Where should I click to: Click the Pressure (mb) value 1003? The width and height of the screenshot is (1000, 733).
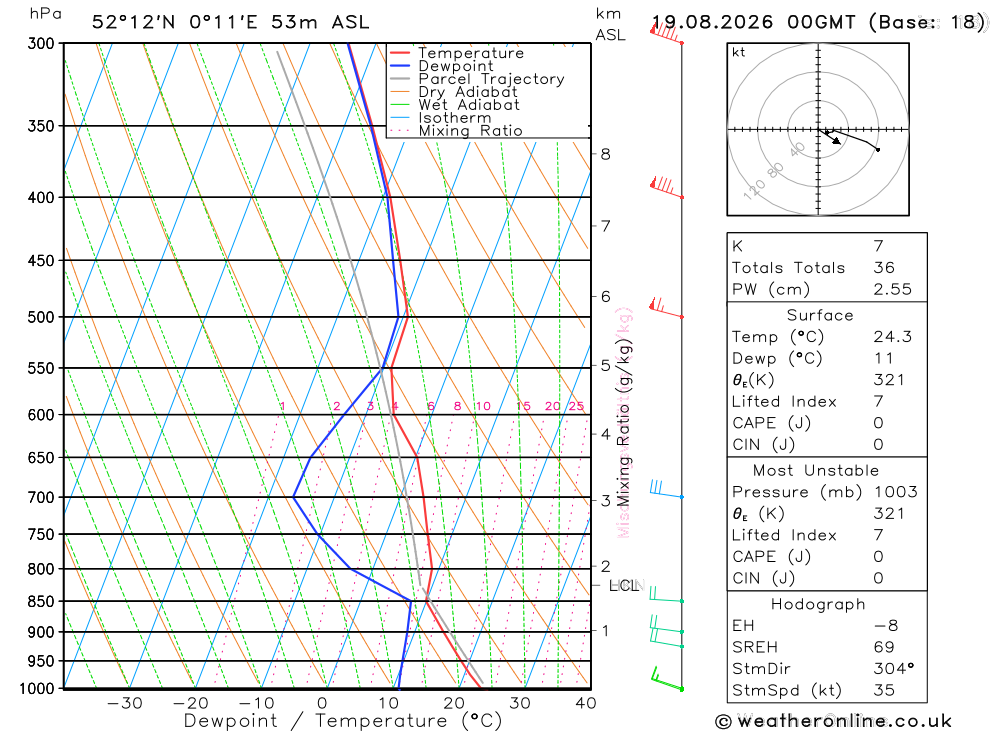point(895,492)
